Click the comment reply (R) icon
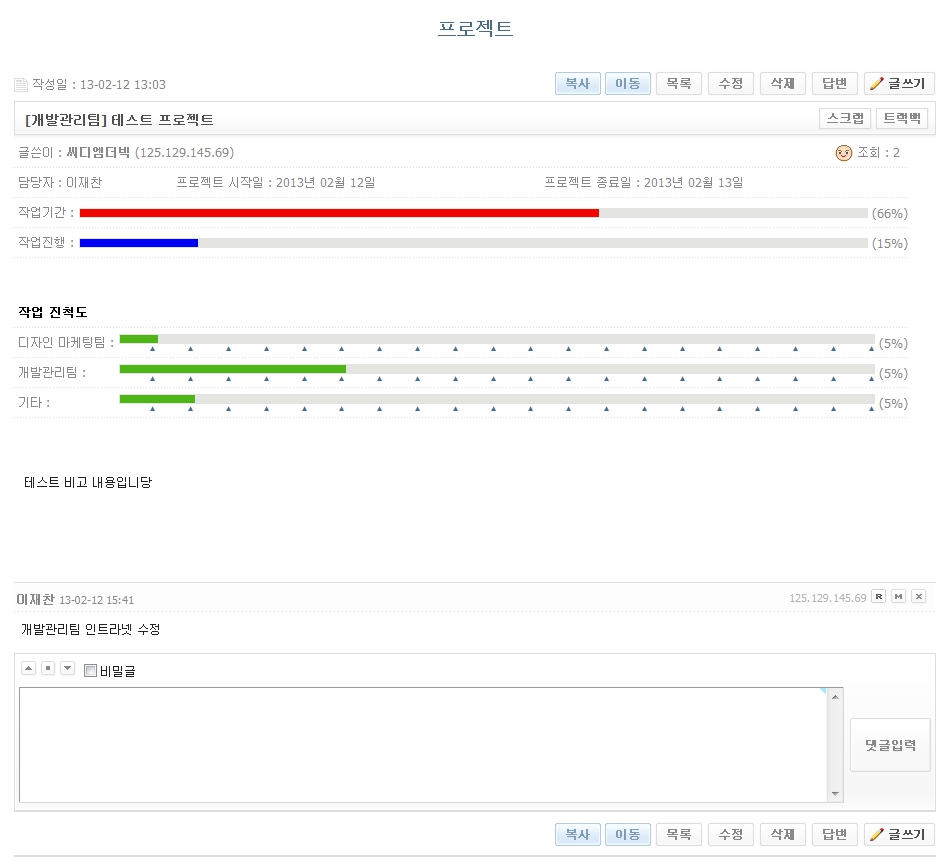Screen dimensions: 945x862 click(878, 597)
